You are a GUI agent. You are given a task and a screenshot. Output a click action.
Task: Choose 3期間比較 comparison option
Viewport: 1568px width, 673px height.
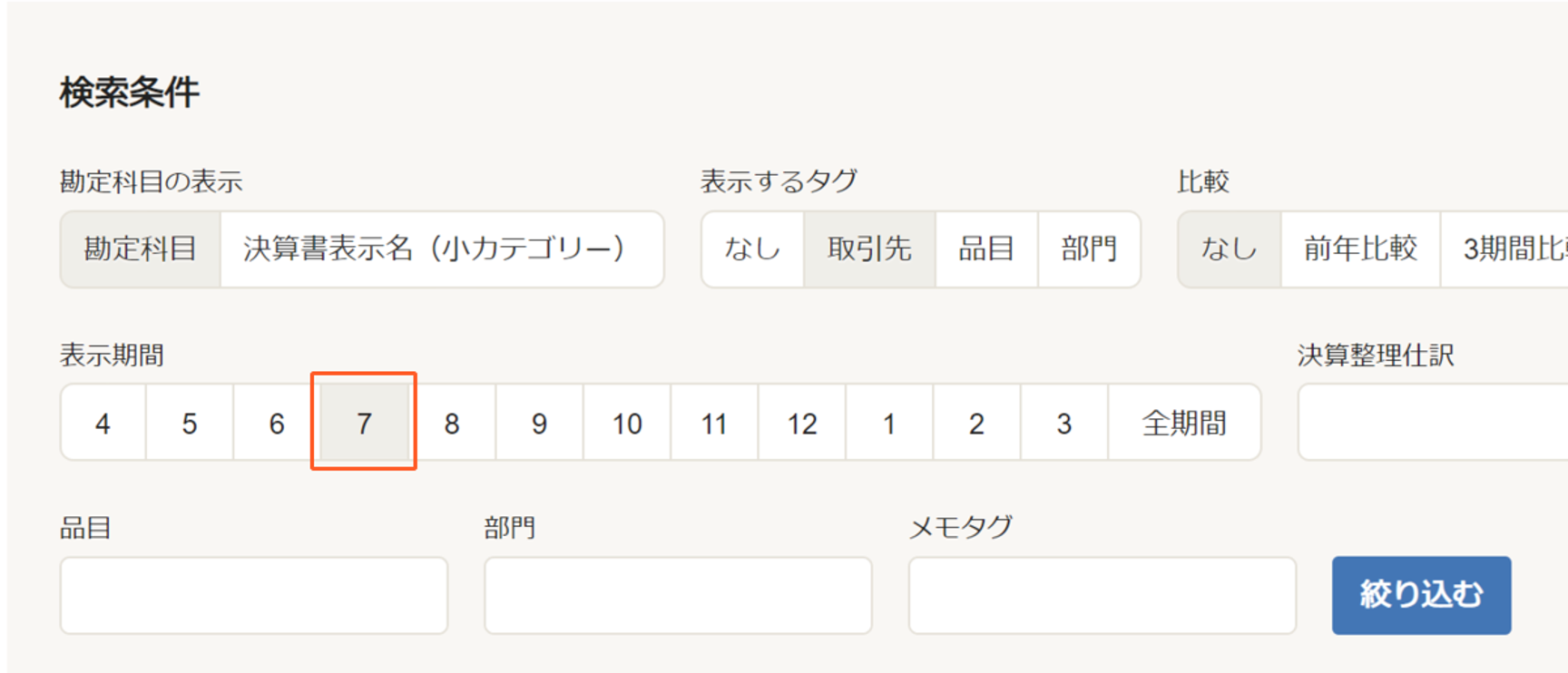(1504, 249)
